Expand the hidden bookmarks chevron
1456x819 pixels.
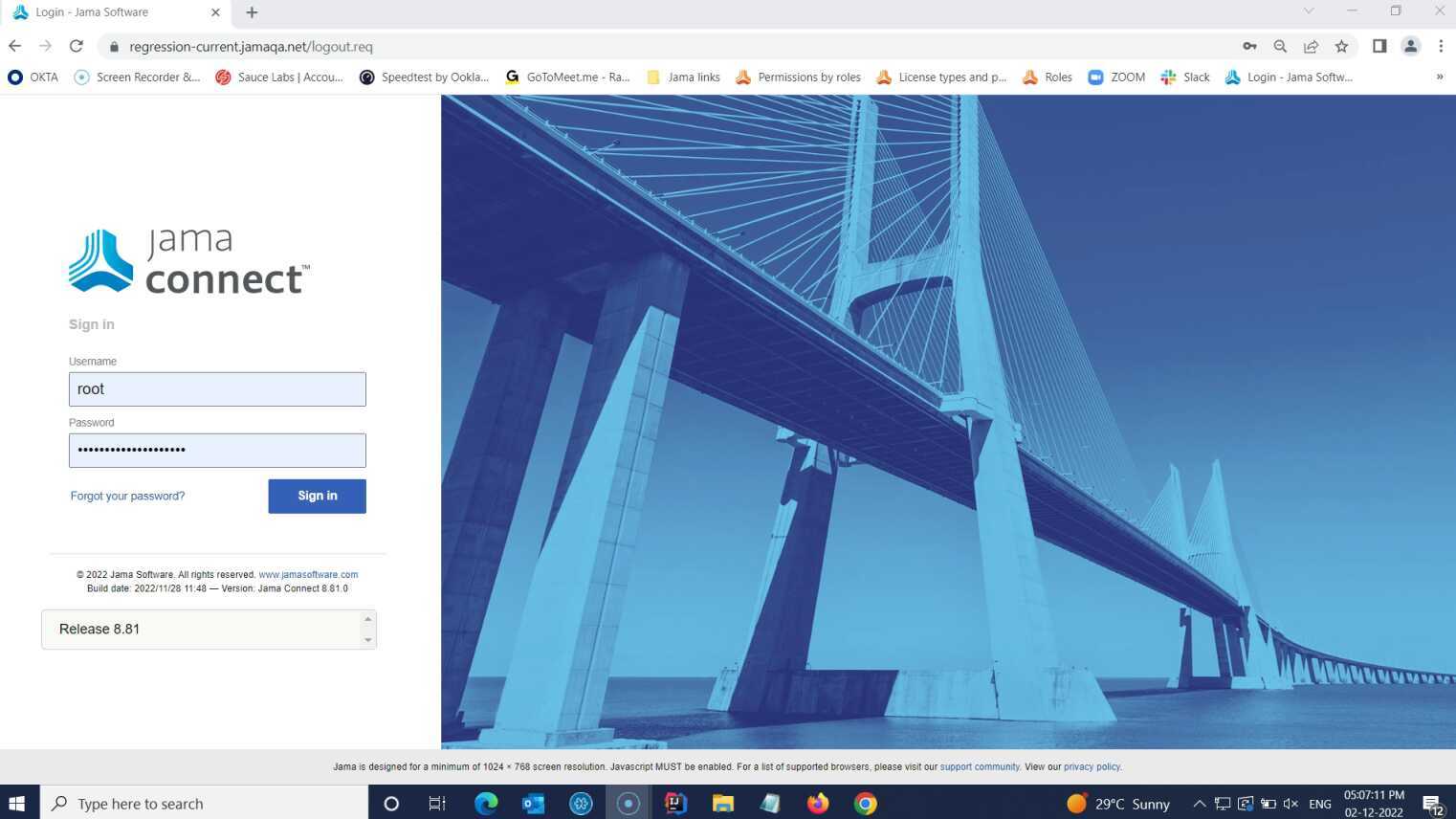click(x=1439, y=77)
